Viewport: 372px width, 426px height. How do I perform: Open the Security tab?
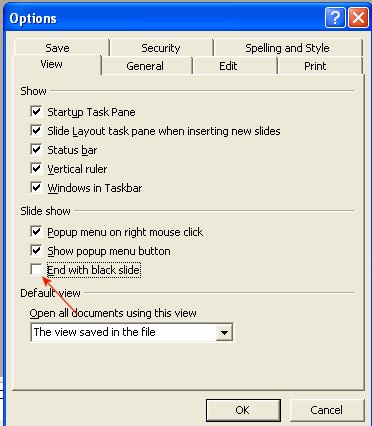[x=161, y=48]
